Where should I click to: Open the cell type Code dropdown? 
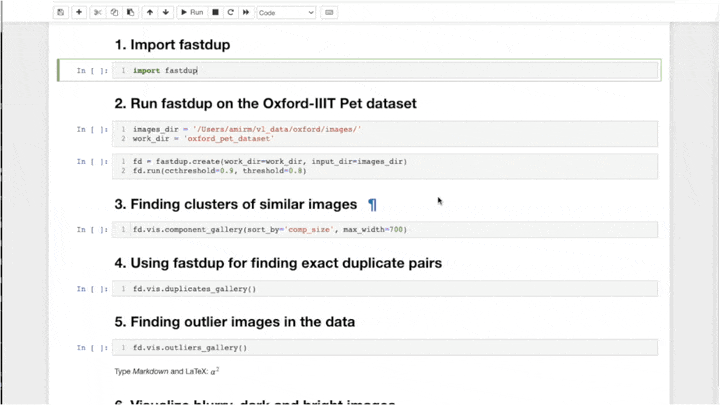click(x=286, y=13)
